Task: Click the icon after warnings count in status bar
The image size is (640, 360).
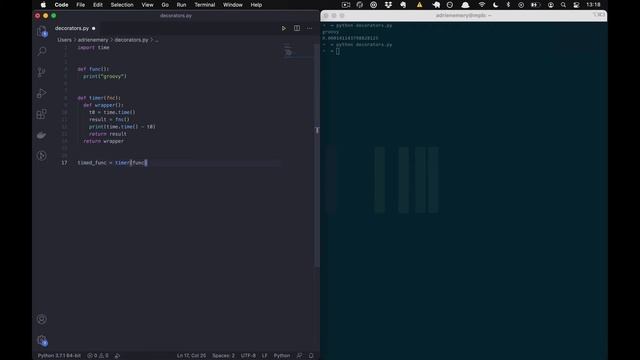Action: 117,356
